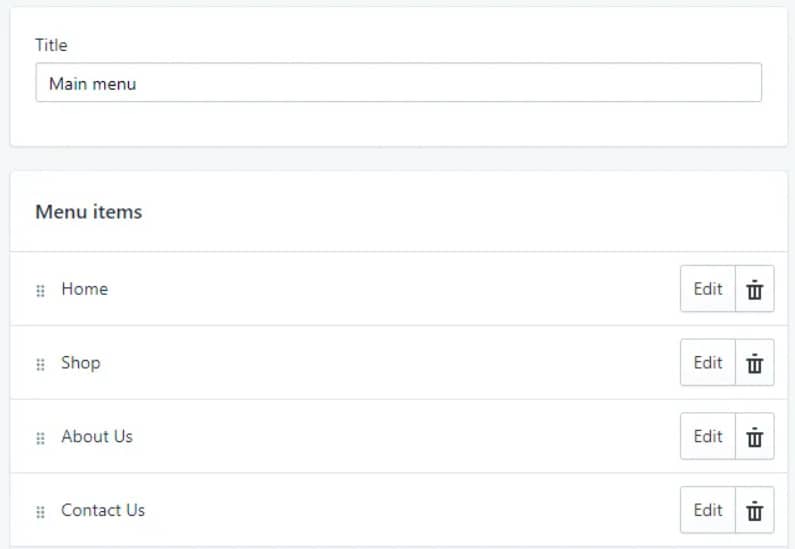Image resolution: width=795 pixels, height=549 pixels.
Task: Select the Home label in menu items
Action: pyautogui.click(x=85, y=289)
